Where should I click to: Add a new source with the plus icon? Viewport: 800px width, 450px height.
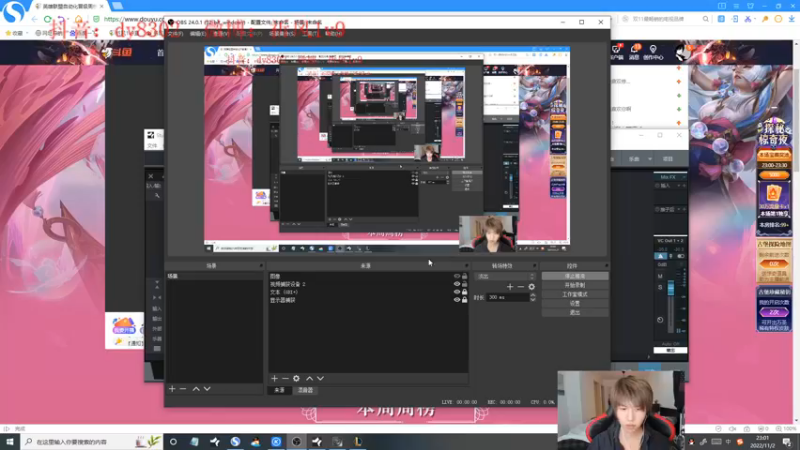(x=274, y=379)
